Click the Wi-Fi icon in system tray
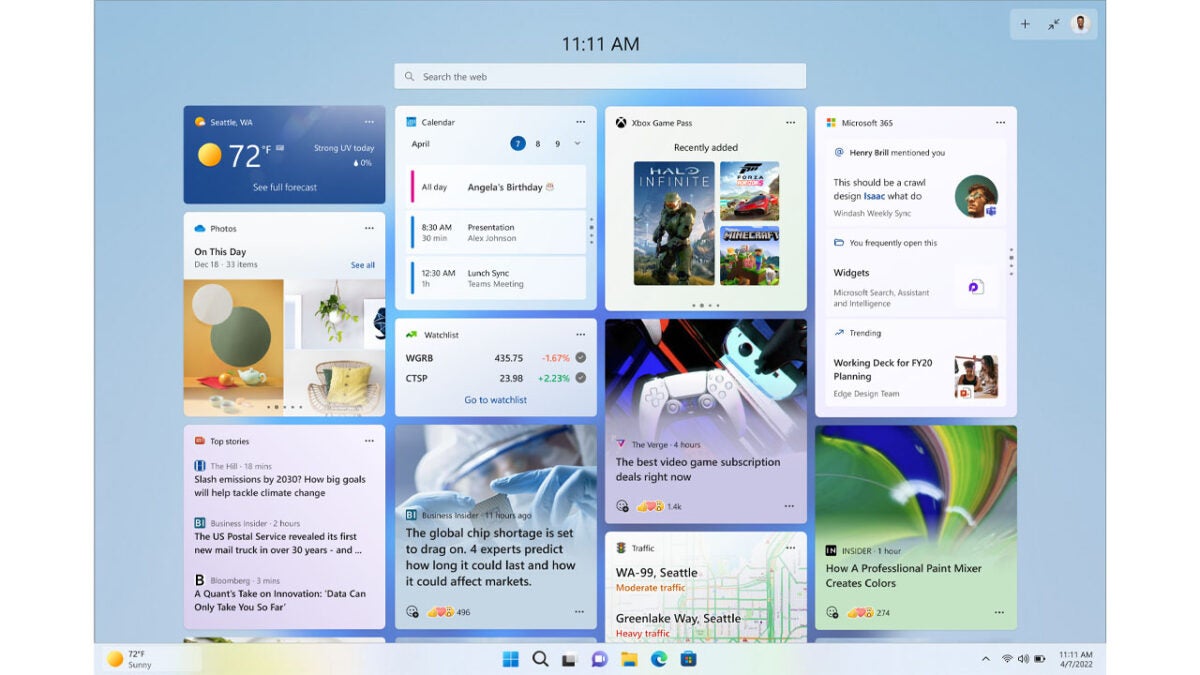Image resolution: width=1200 pixels, height=675 pixels. (x=1007, y=659)
